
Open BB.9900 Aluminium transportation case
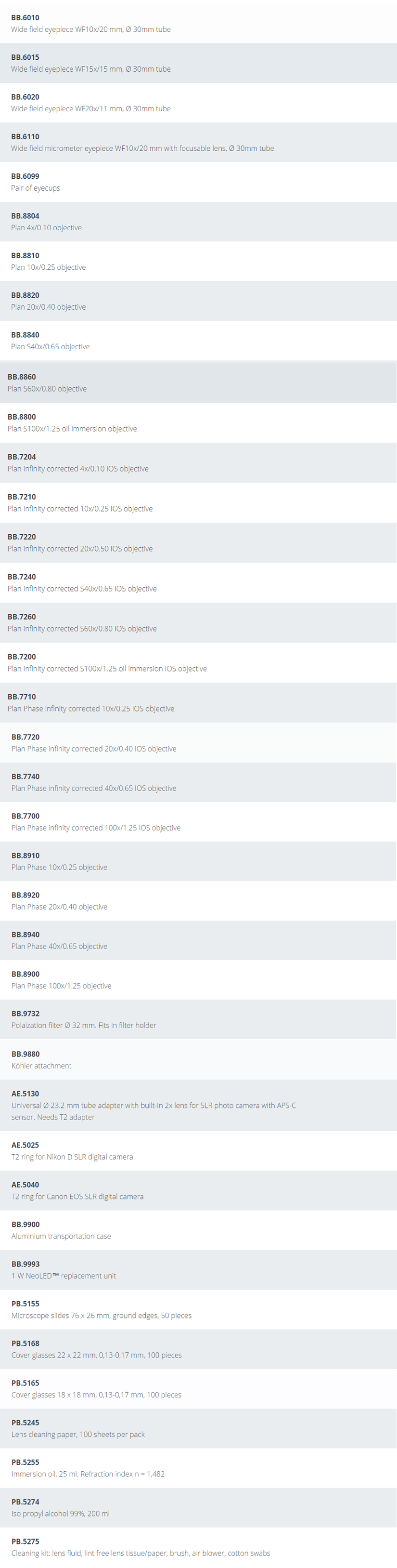point(198,1230)
